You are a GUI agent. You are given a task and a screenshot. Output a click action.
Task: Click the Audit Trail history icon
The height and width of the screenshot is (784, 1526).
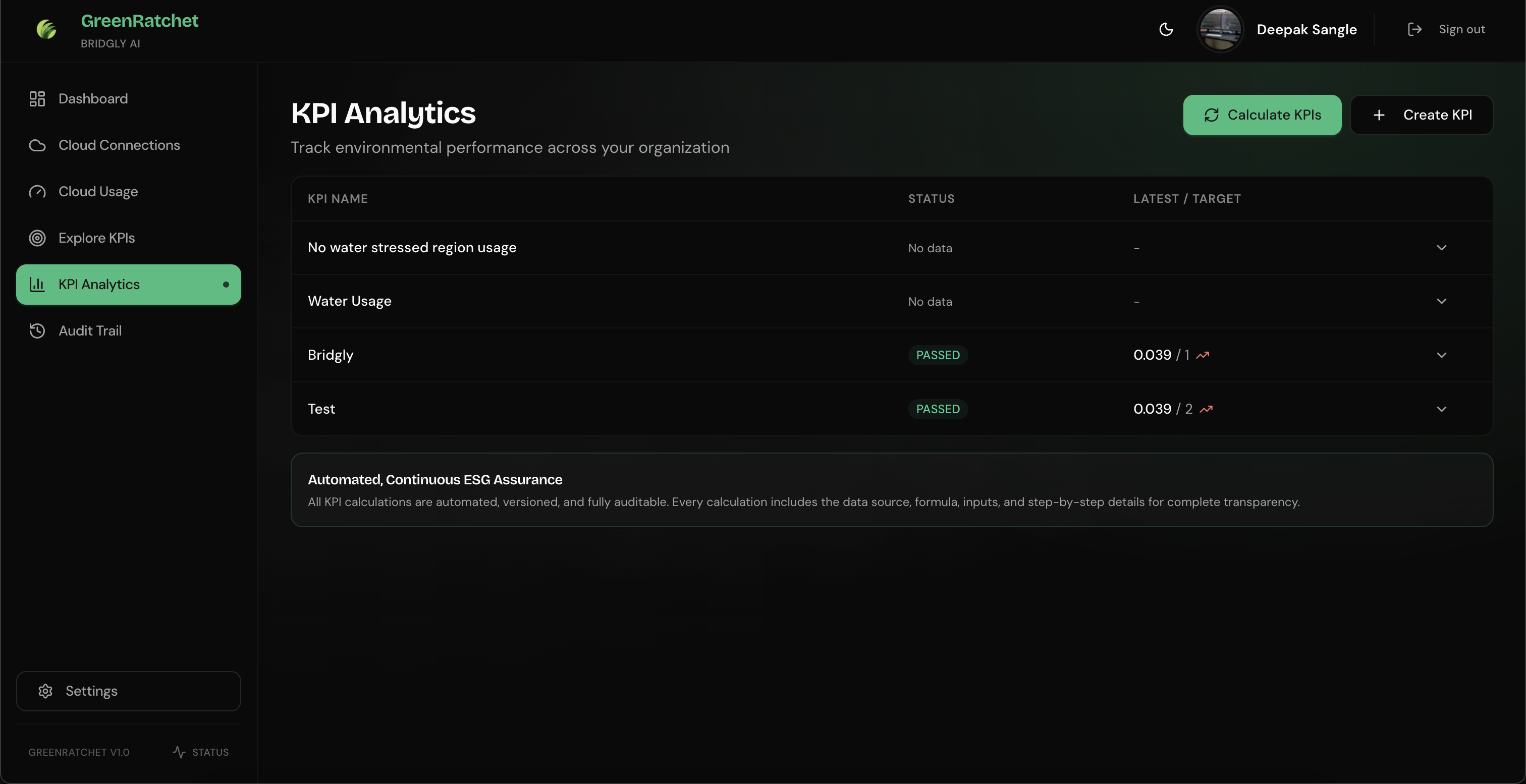click(37, 331)
